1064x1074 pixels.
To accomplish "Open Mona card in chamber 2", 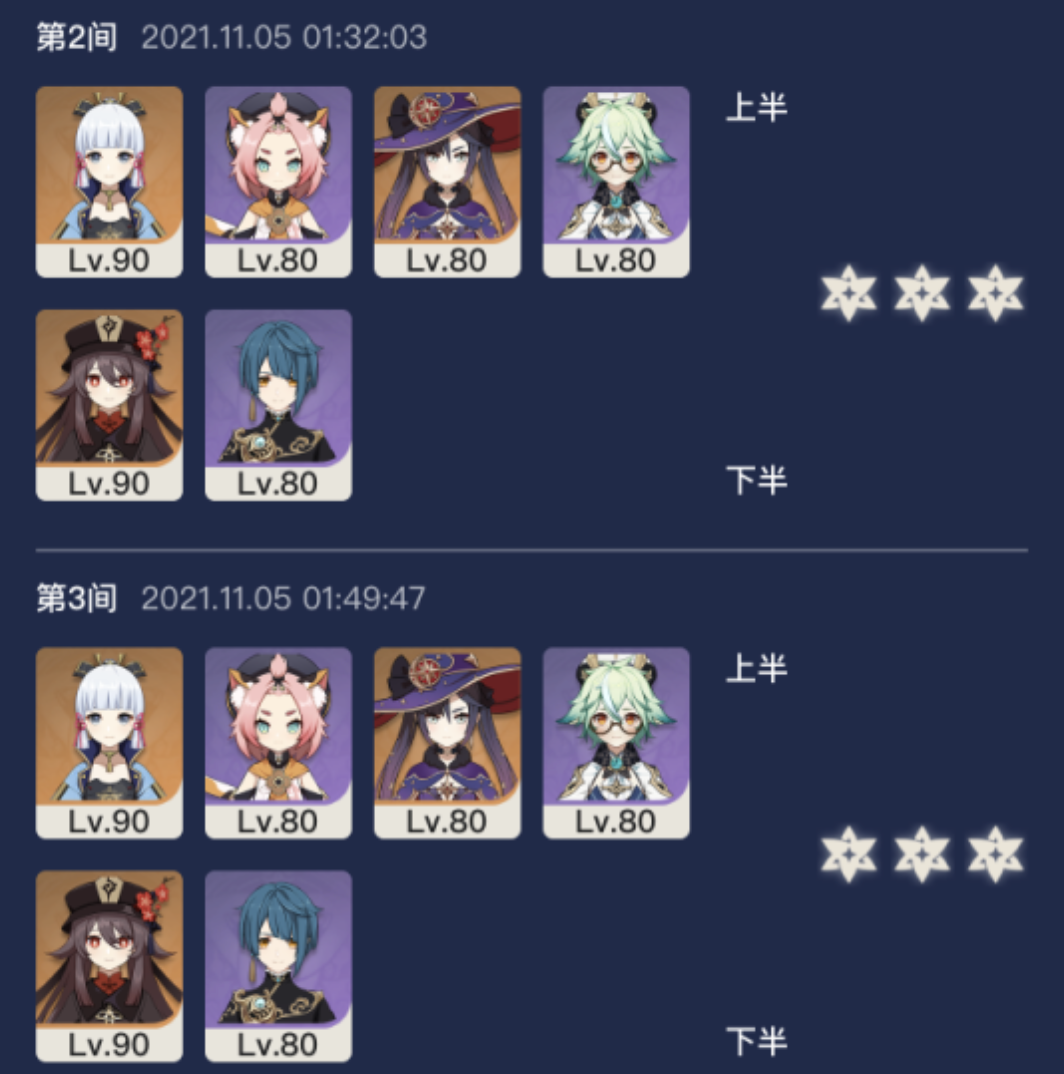I will click(447, 182).
